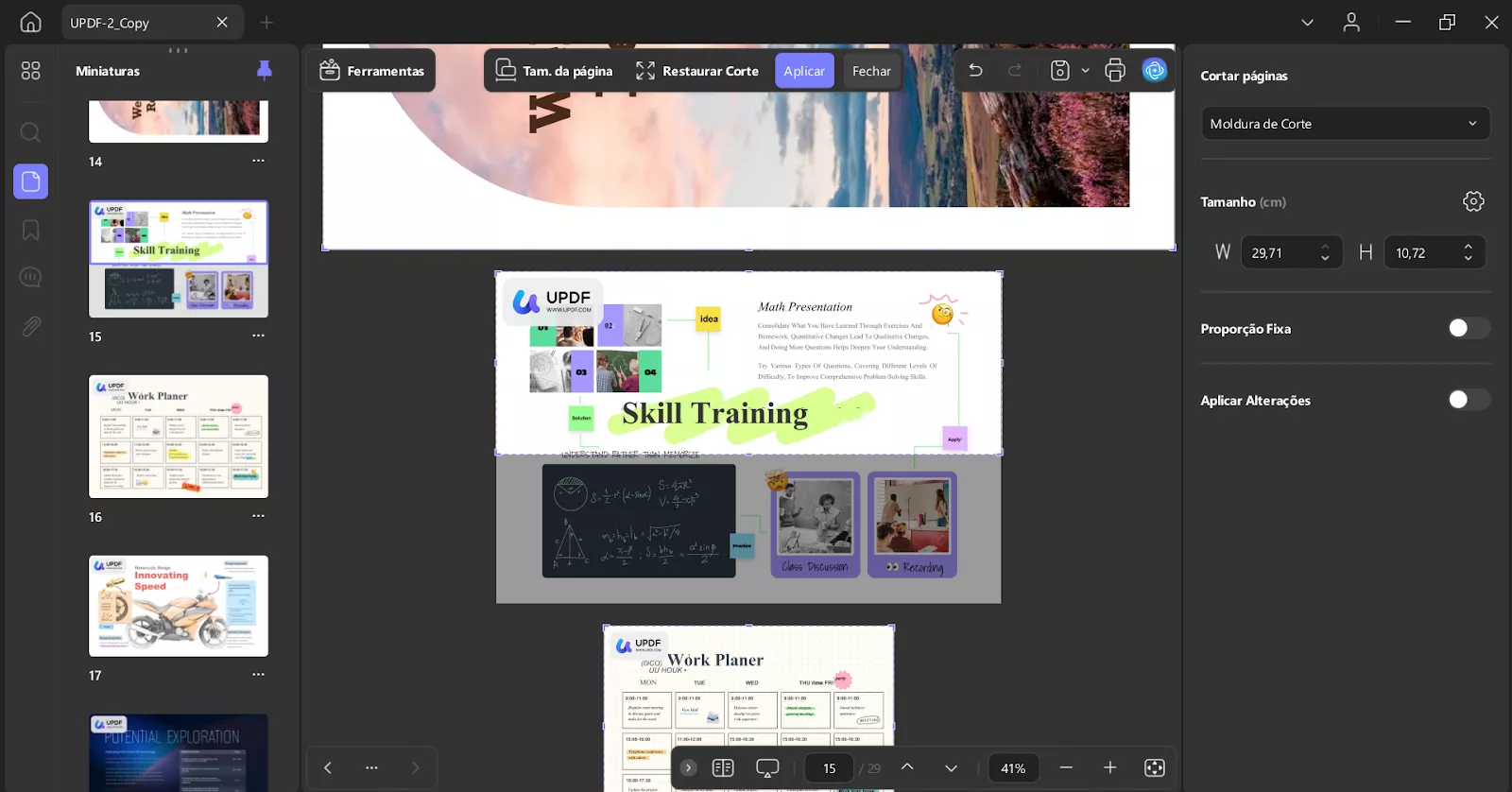Expand the bottom toolbar with the circled arrow
This screenshot has width=1512, height=792.
click(688, 767)
